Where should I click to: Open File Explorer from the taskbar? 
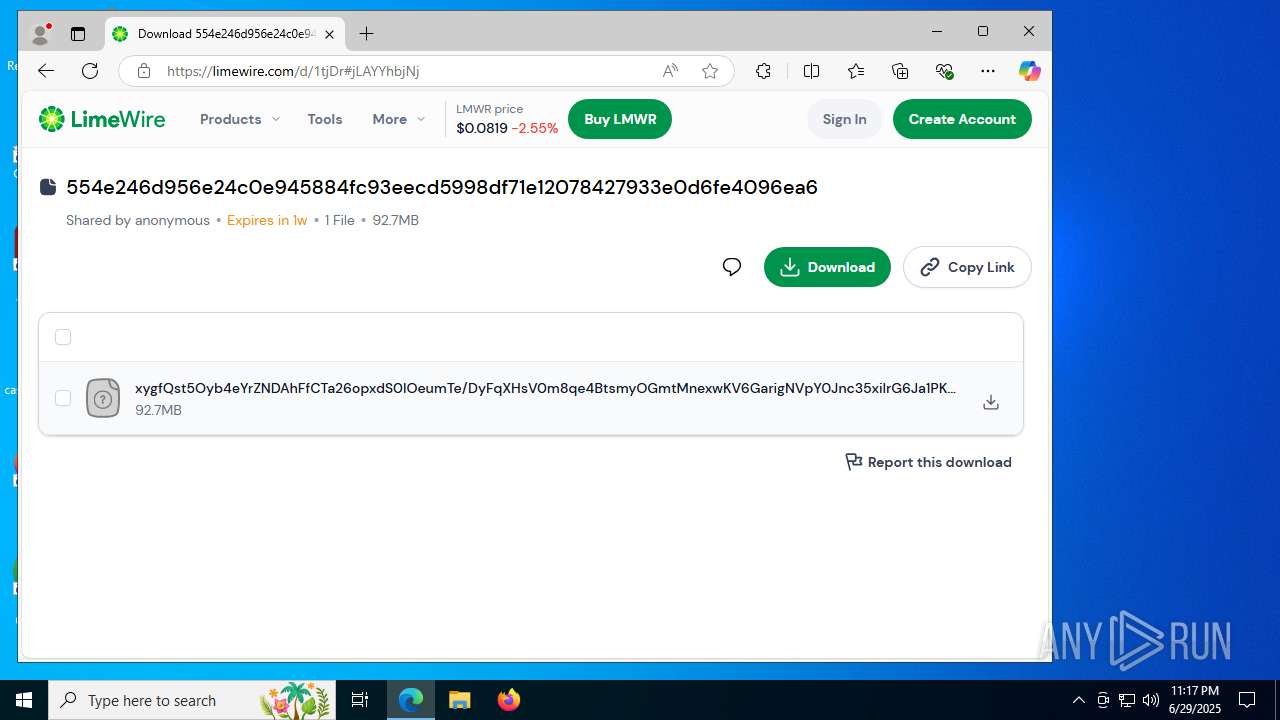[x=459, y=700]
